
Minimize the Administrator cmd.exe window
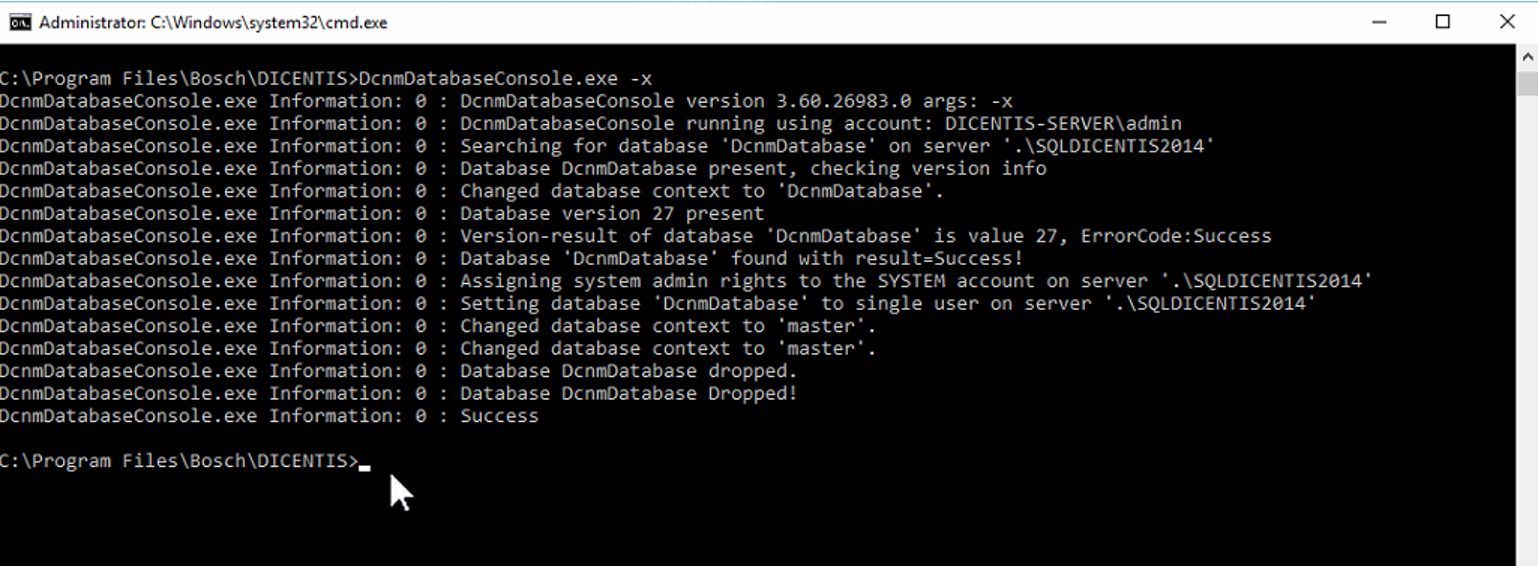(1379, 22)
